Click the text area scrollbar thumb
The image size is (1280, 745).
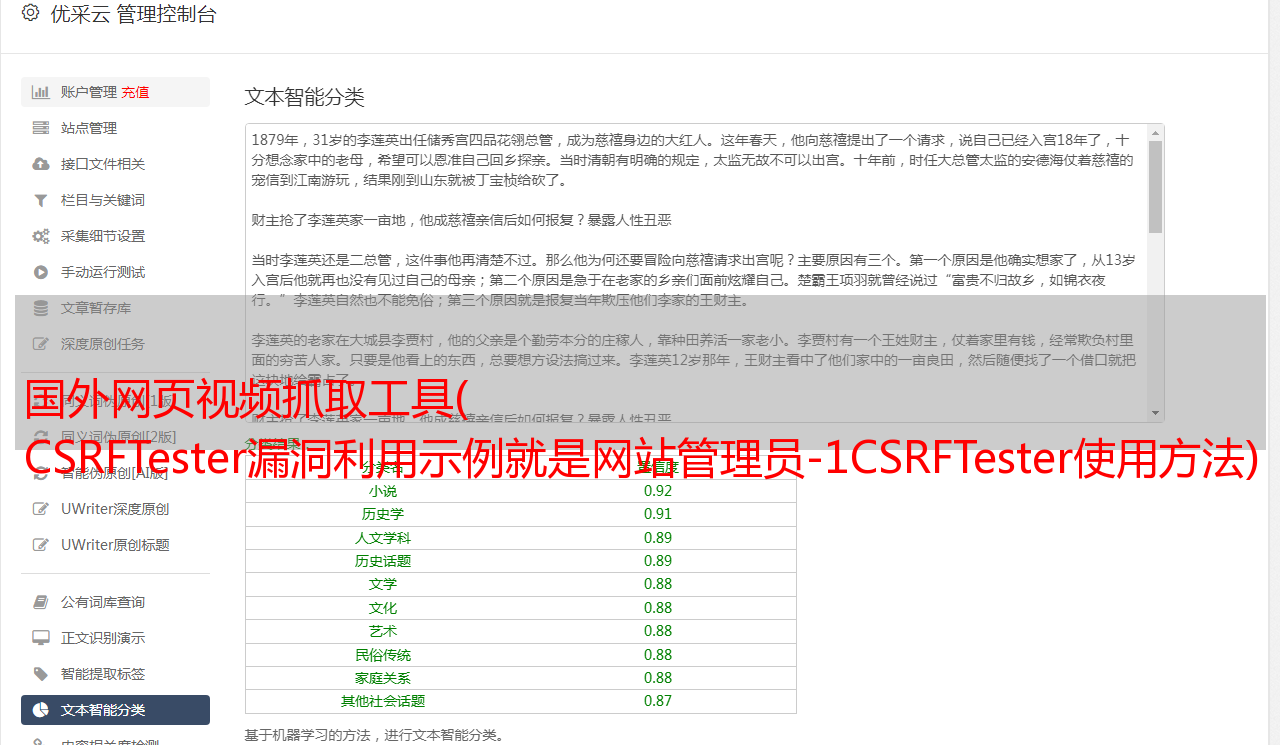pyautogui.click(x=1156, y=187)
